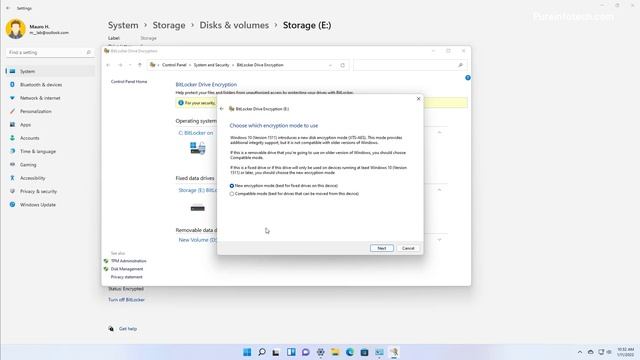Click Control Panel help question-mark icon

(x=468, y=78)
